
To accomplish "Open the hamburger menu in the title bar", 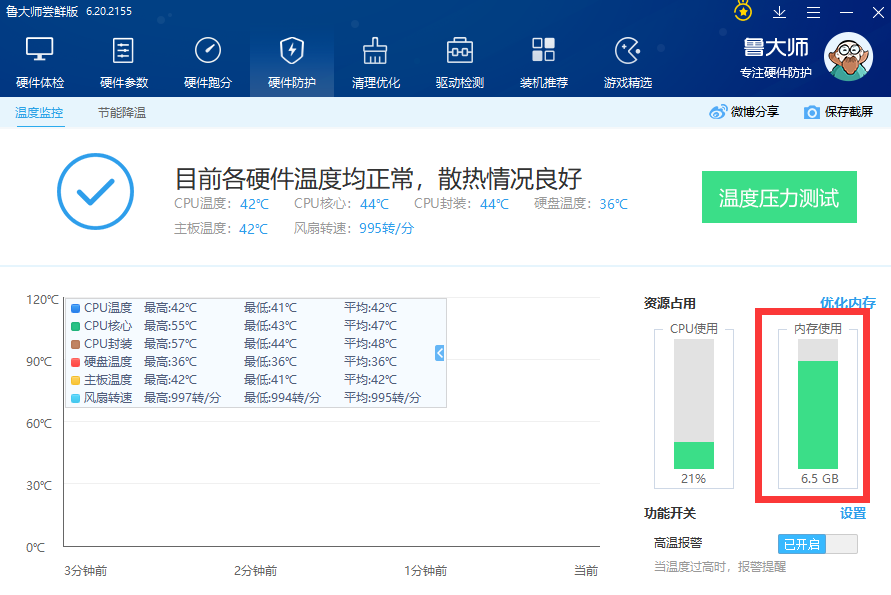I will click(x=813, y=12).
